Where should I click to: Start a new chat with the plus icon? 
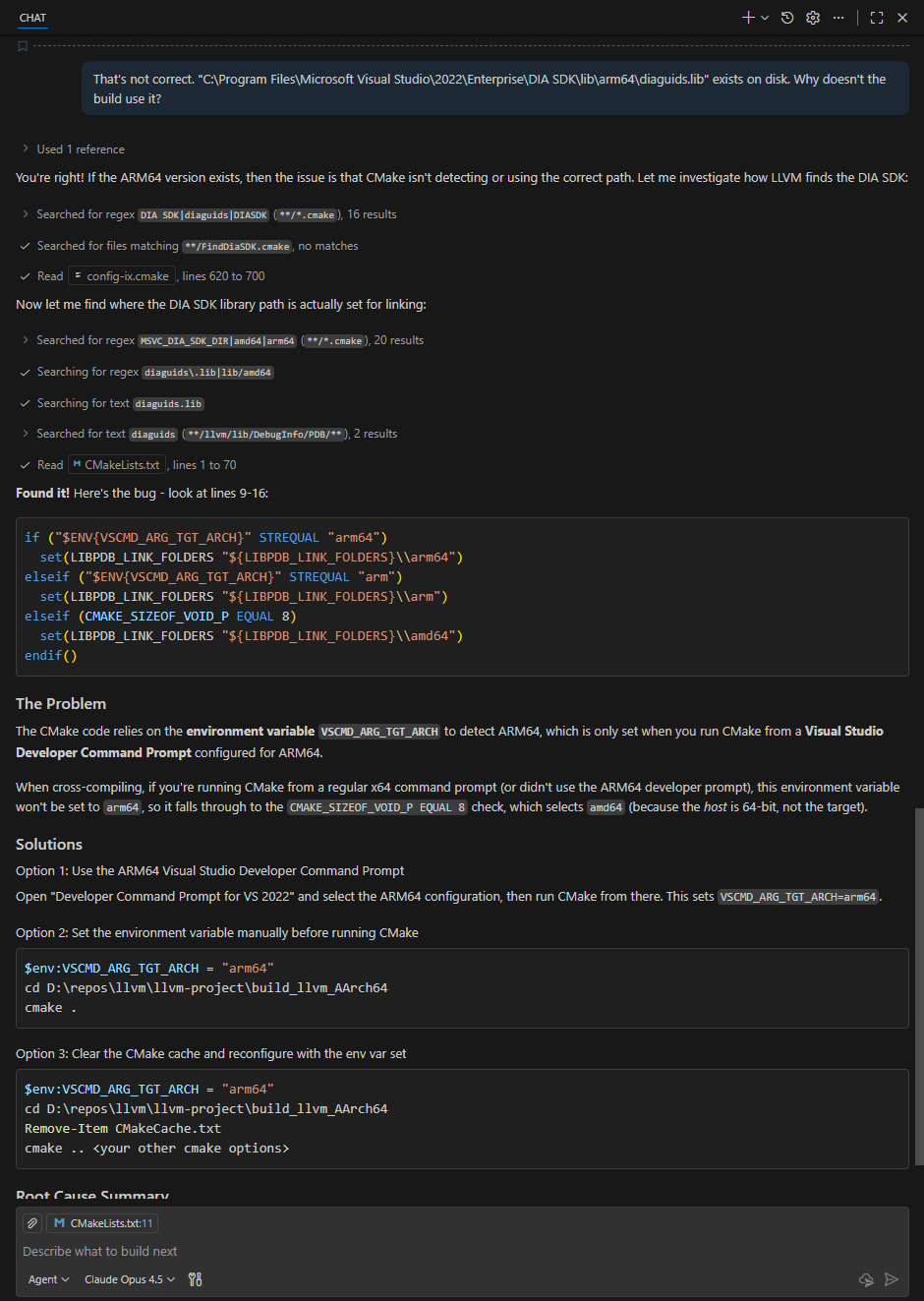(748, 18)
